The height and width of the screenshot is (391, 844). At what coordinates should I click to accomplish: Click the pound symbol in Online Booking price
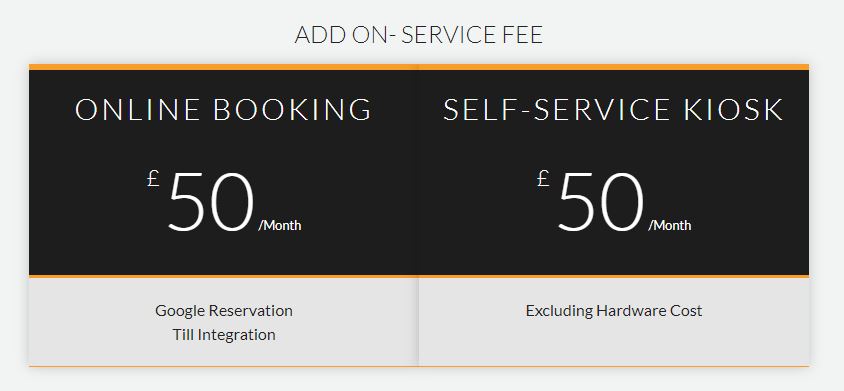pyautogui.click(x=153, y=178)
